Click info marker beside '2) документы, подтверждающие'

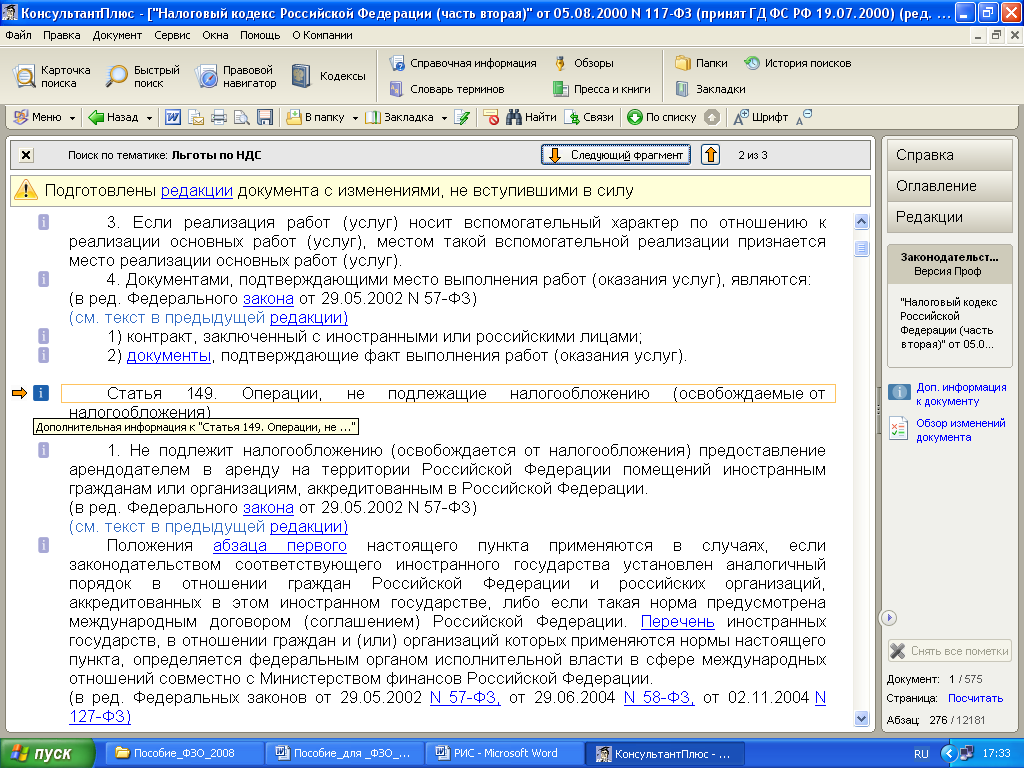pos(43,355)
